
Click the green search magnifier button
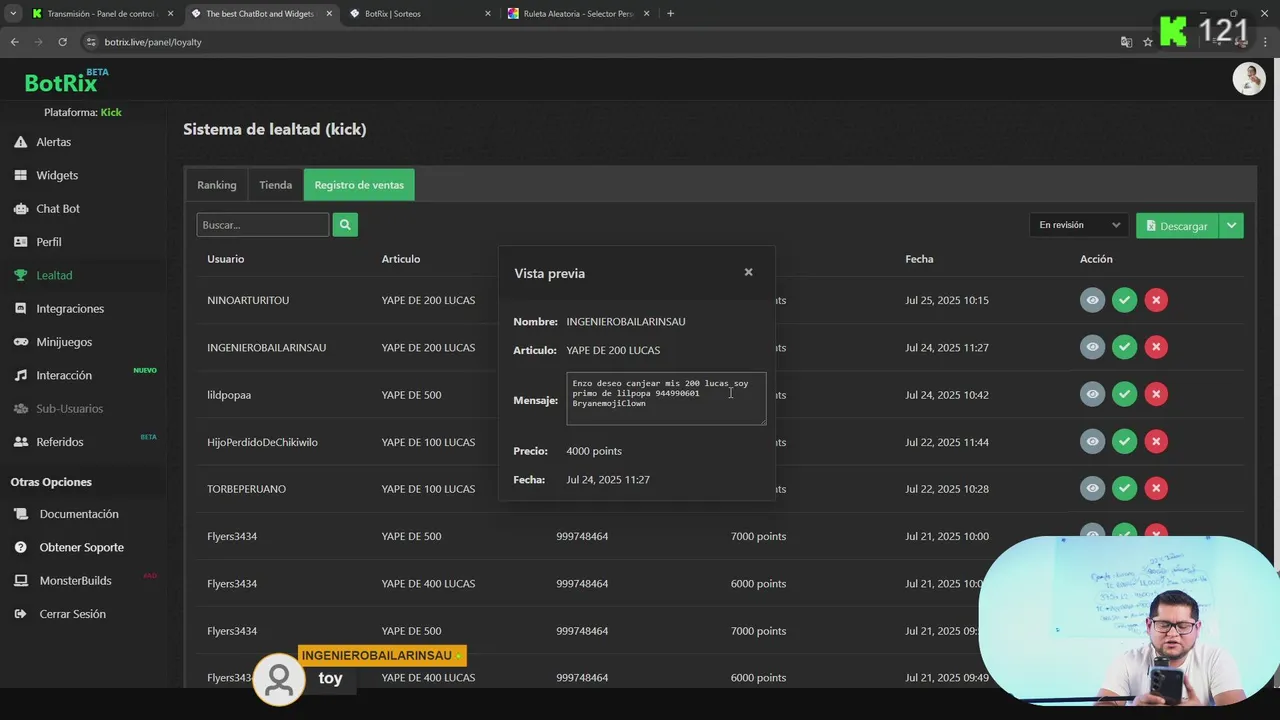click(345, 225)
